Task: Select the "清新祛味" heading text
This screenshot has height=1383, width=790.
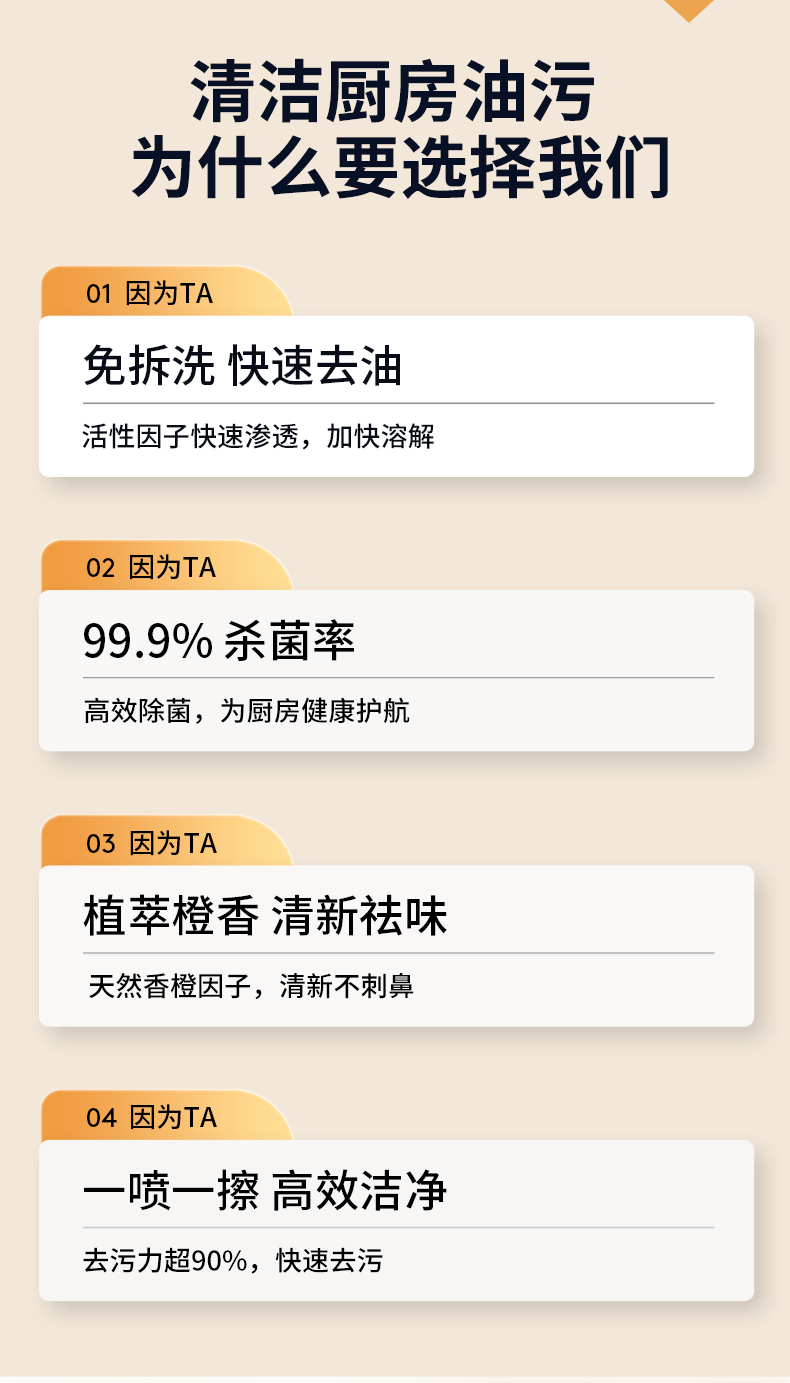Action: pos(359,917)
